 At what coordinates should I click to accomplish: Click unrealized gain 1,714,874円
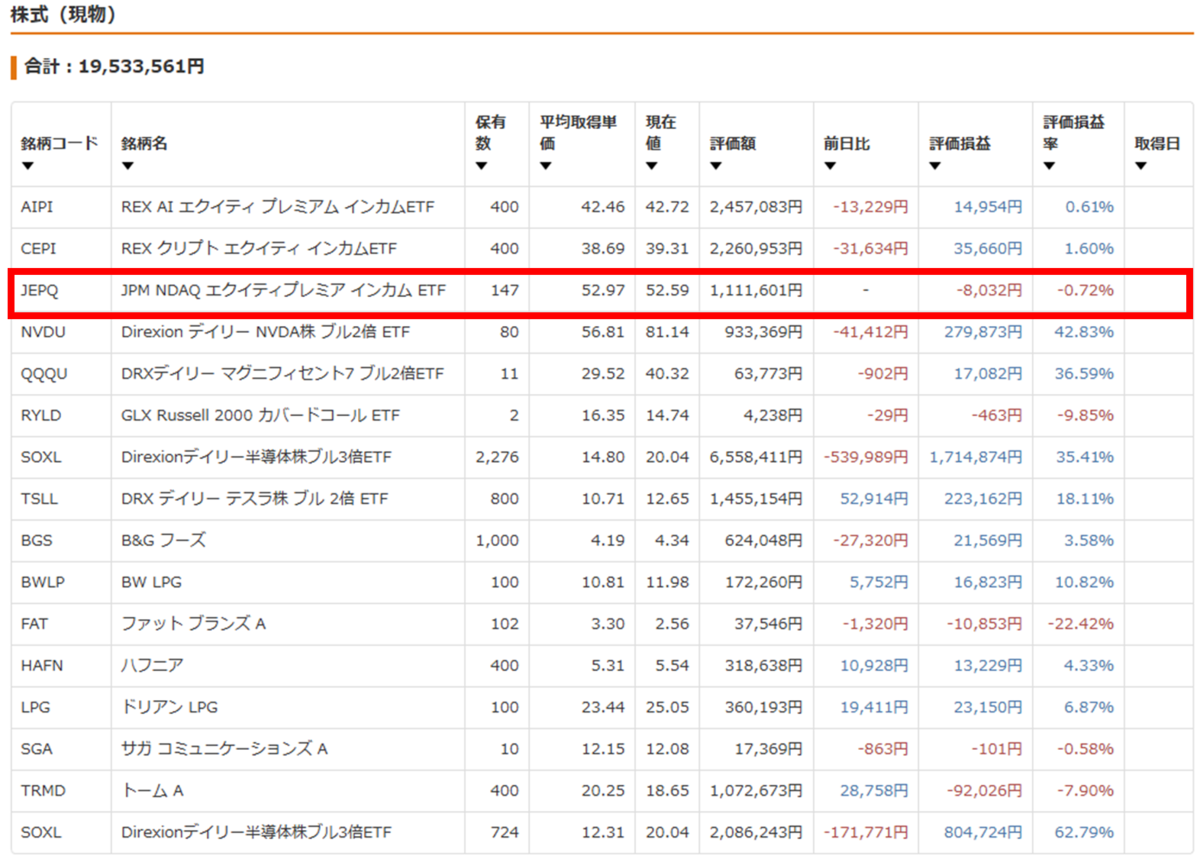[x=976, y=457]
